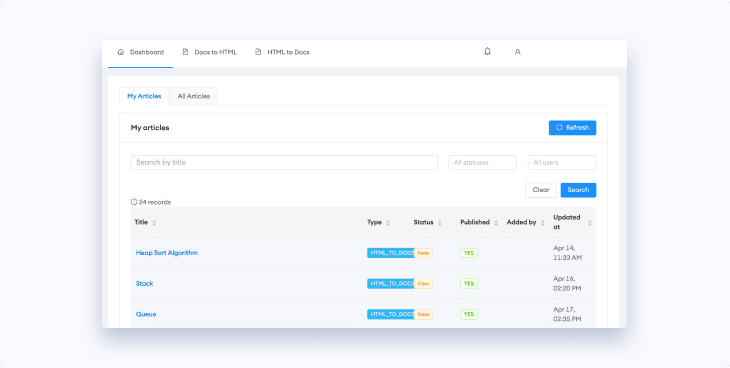Screen dimensions: 730x368
Task: Click the Clear filters button
Action: [x=541, y=190]
